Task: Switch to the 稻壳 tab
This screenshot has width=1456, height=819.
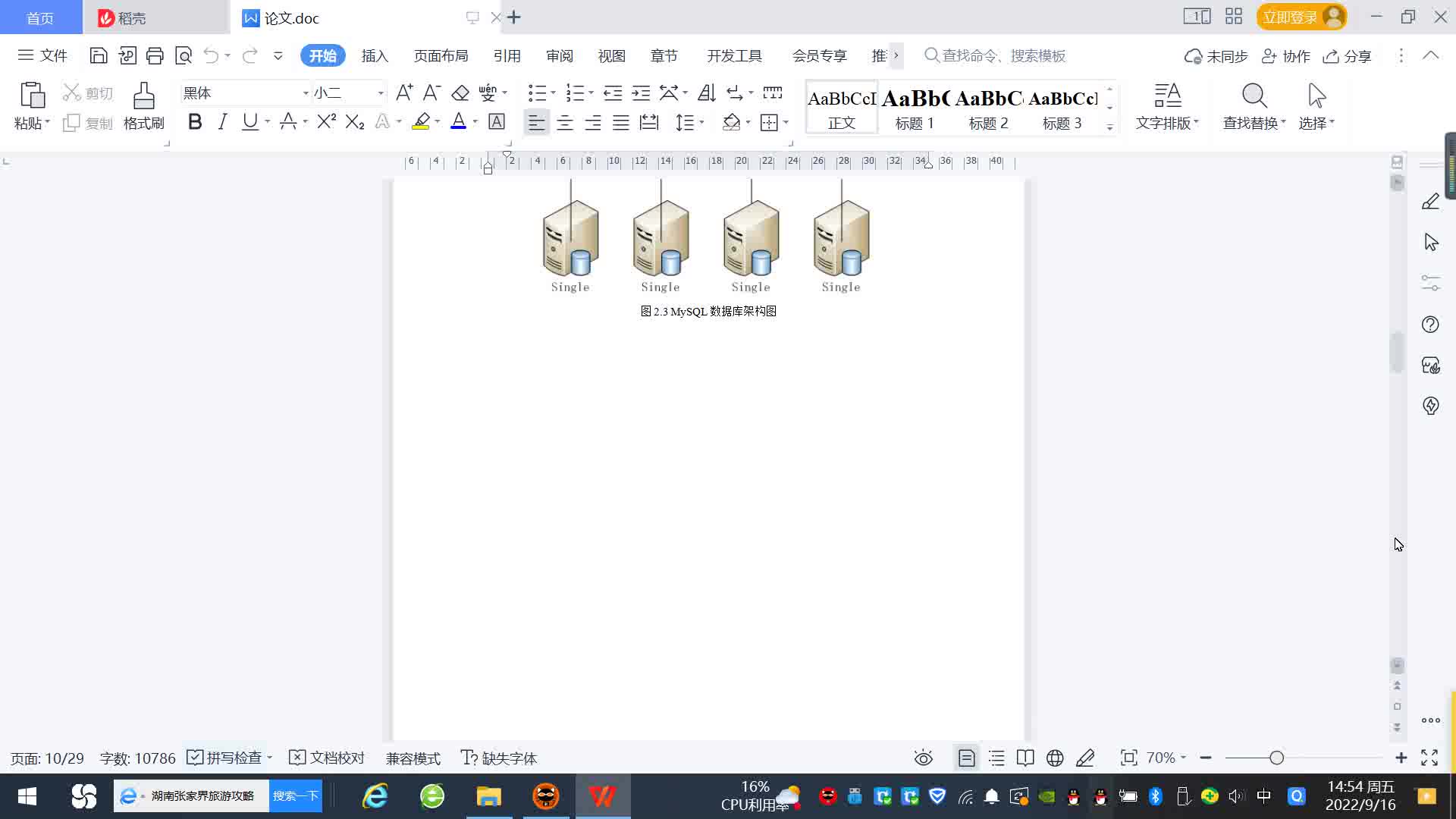Action: point(155,17)
